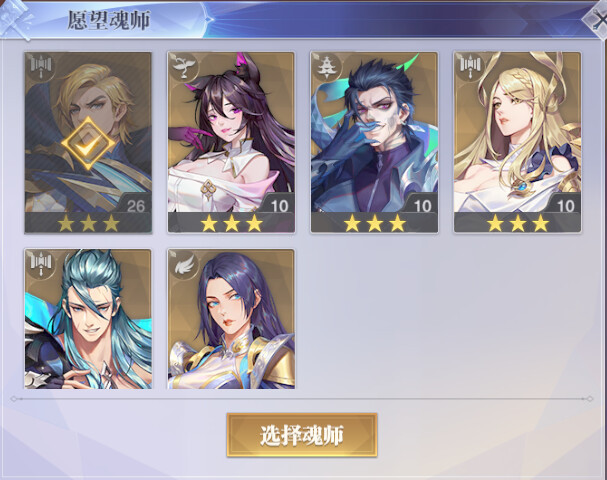607x480 pixels.
Task: Click the 选择魂师 confirm button
Action: 302,435
